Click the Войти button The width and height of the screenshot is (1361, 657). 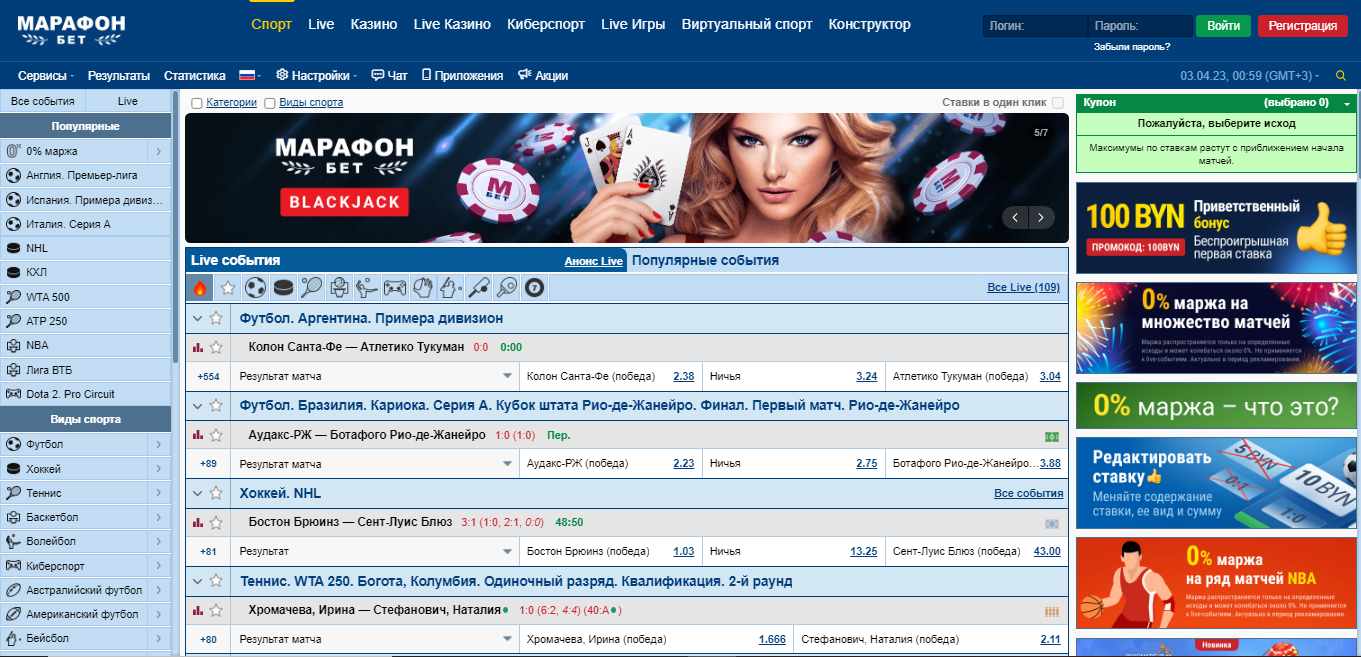coord(1223,26)
